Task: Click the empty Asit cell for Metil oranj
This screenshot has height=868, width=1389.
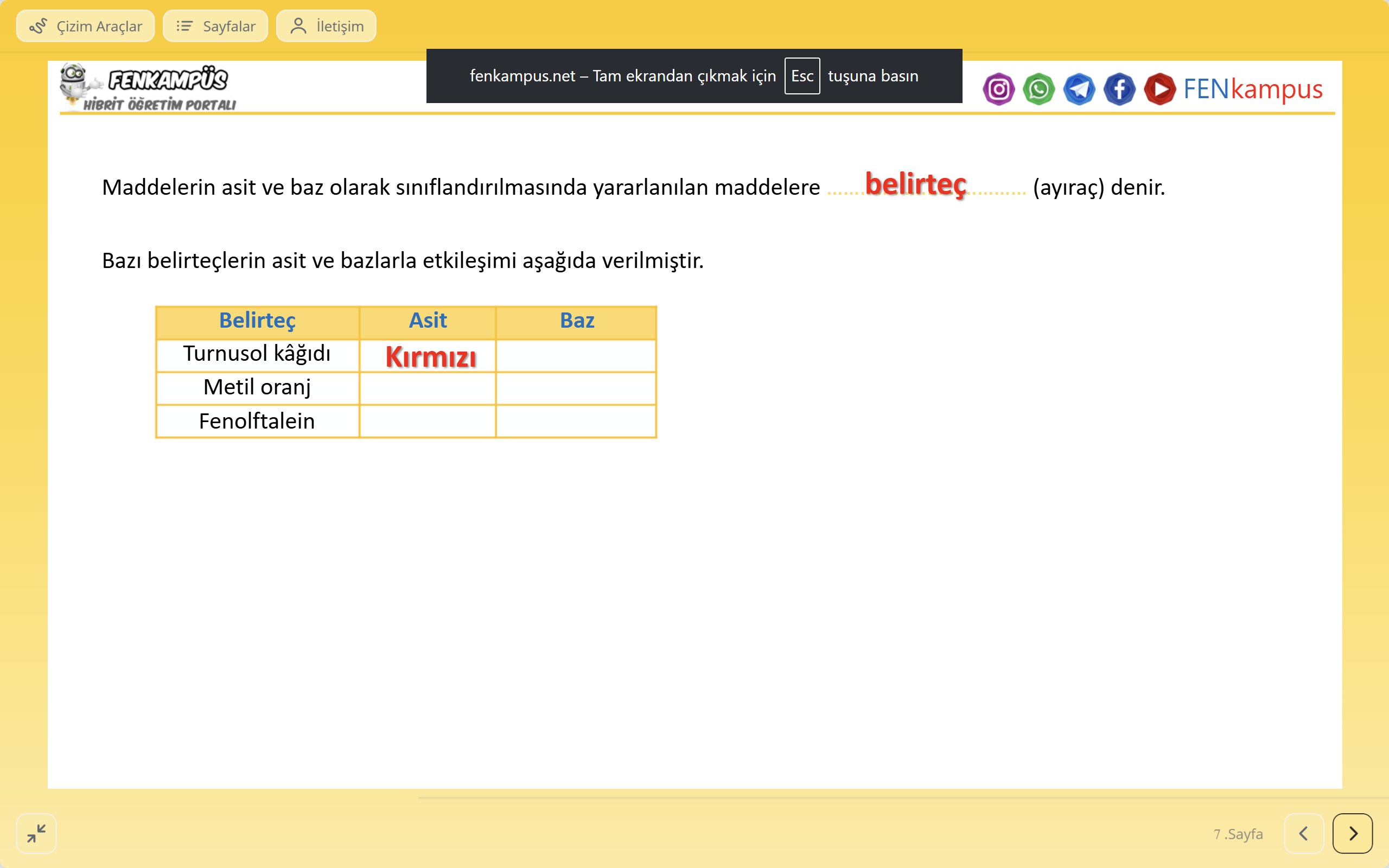Action: 428,388
